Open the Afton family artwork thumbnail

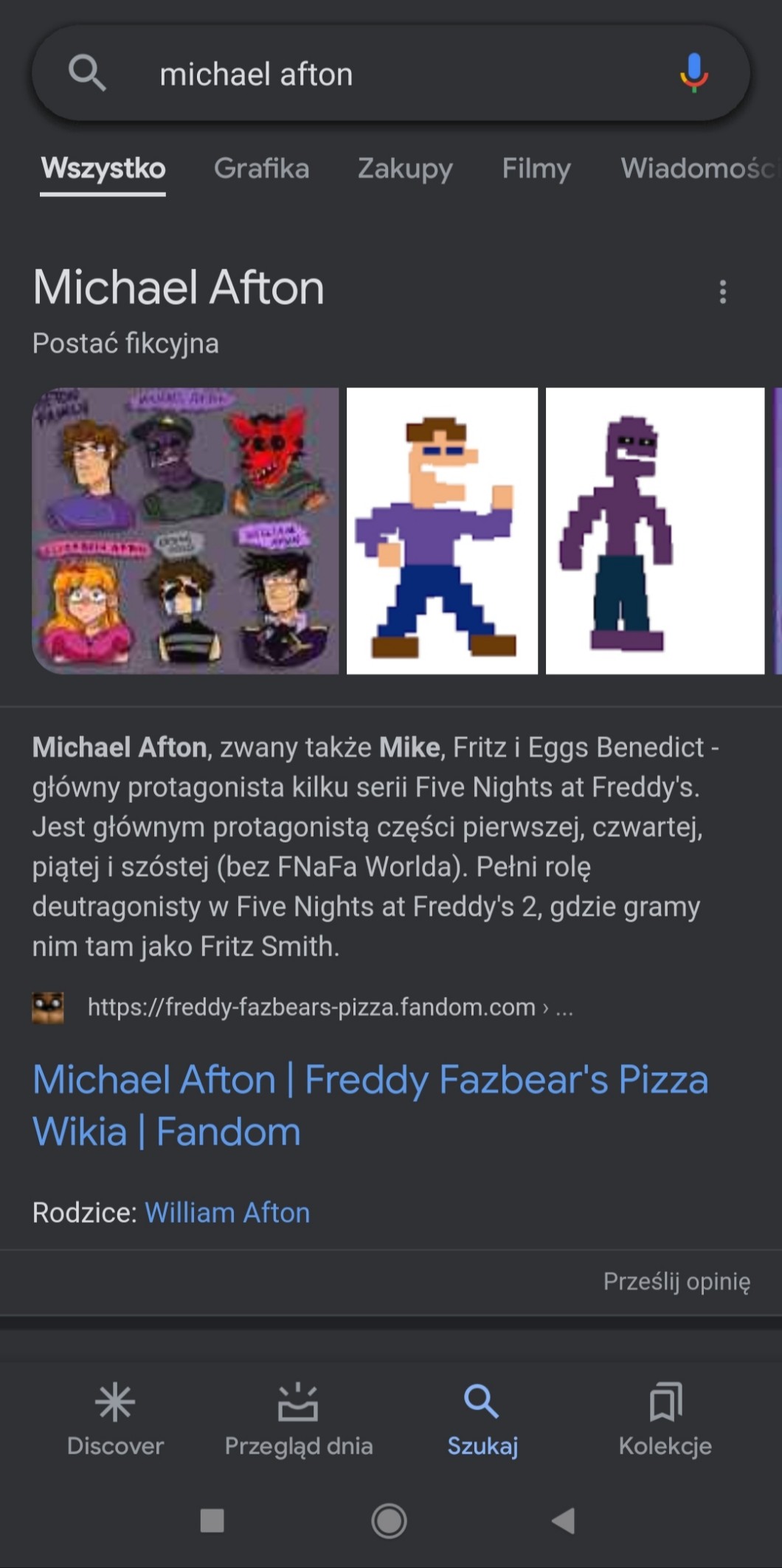185,531
